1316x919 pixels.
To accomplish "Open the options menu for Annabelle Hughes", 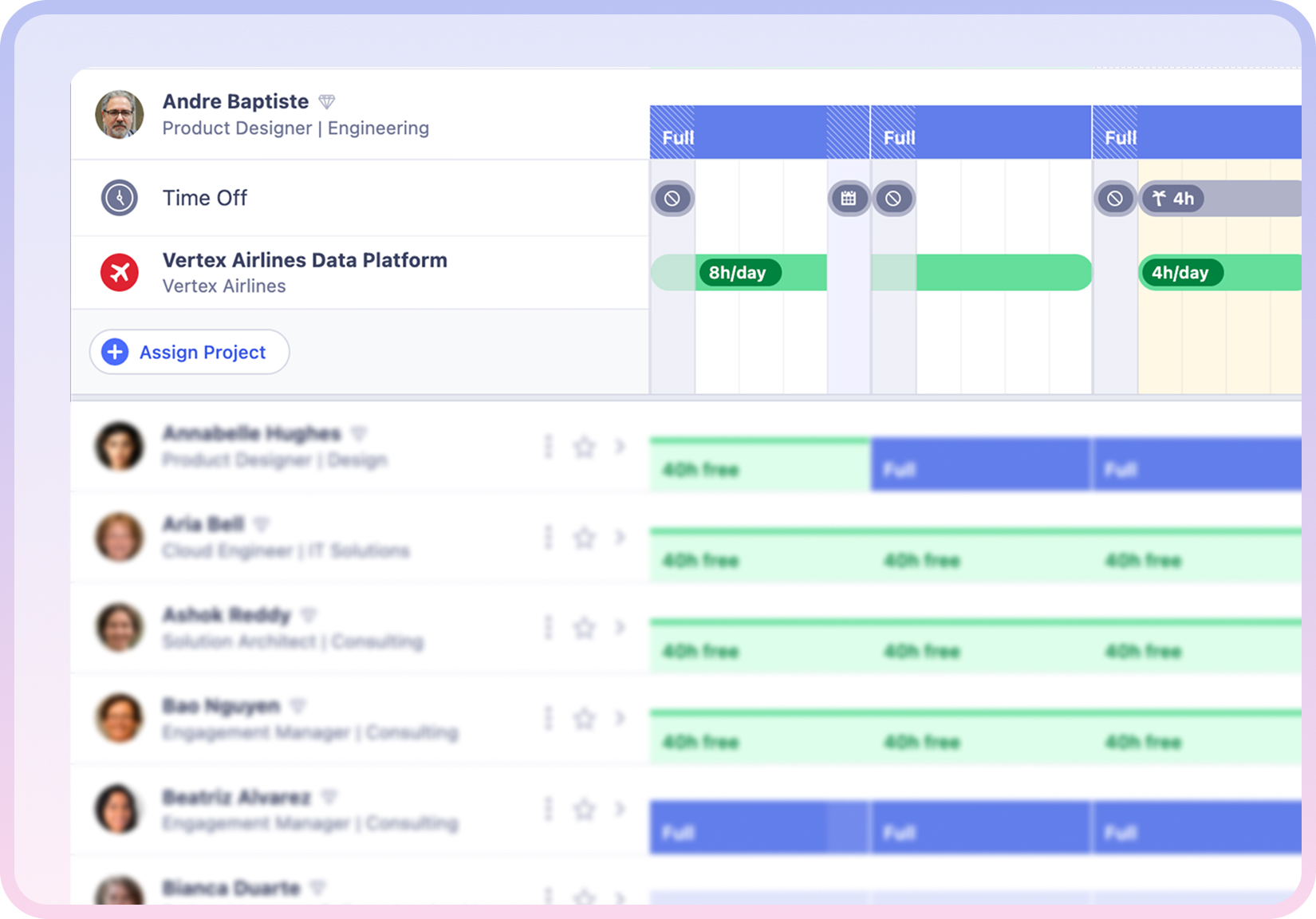I will [x=548, y=447].
